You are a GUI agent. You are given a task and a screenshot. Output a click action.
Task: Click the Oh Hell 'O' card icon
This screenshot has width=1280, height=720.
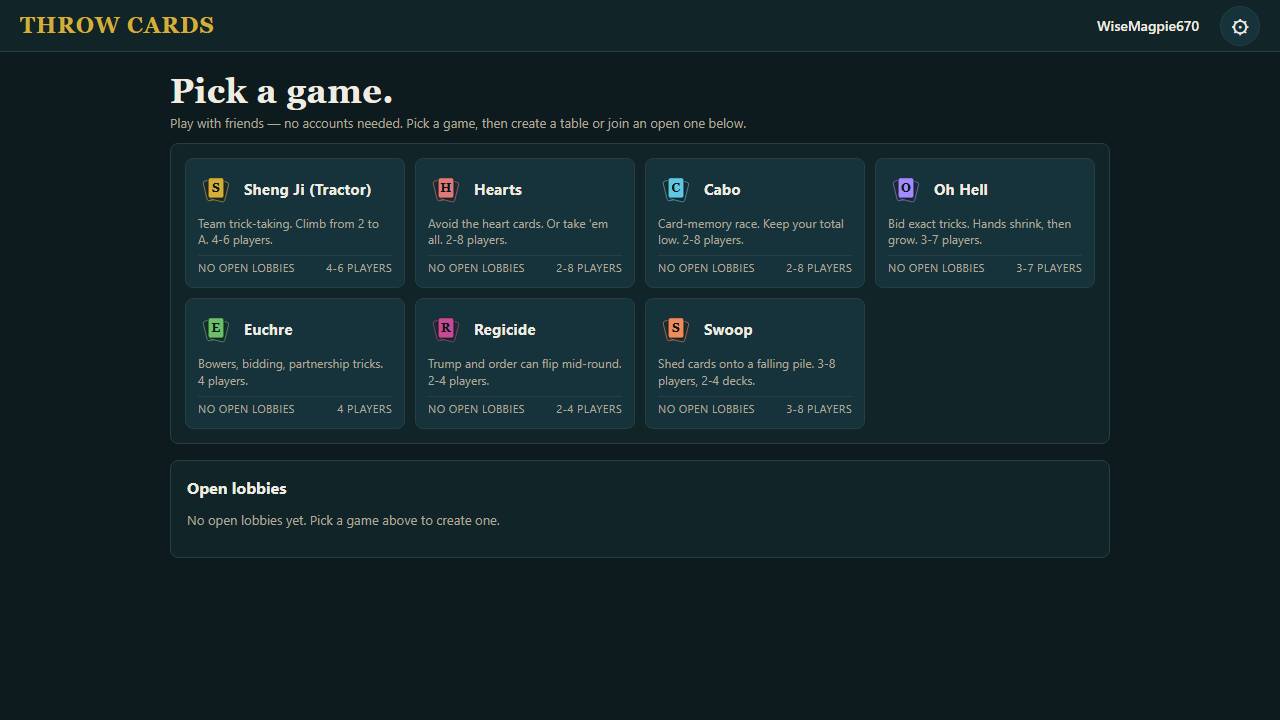[x=905, y=189]
